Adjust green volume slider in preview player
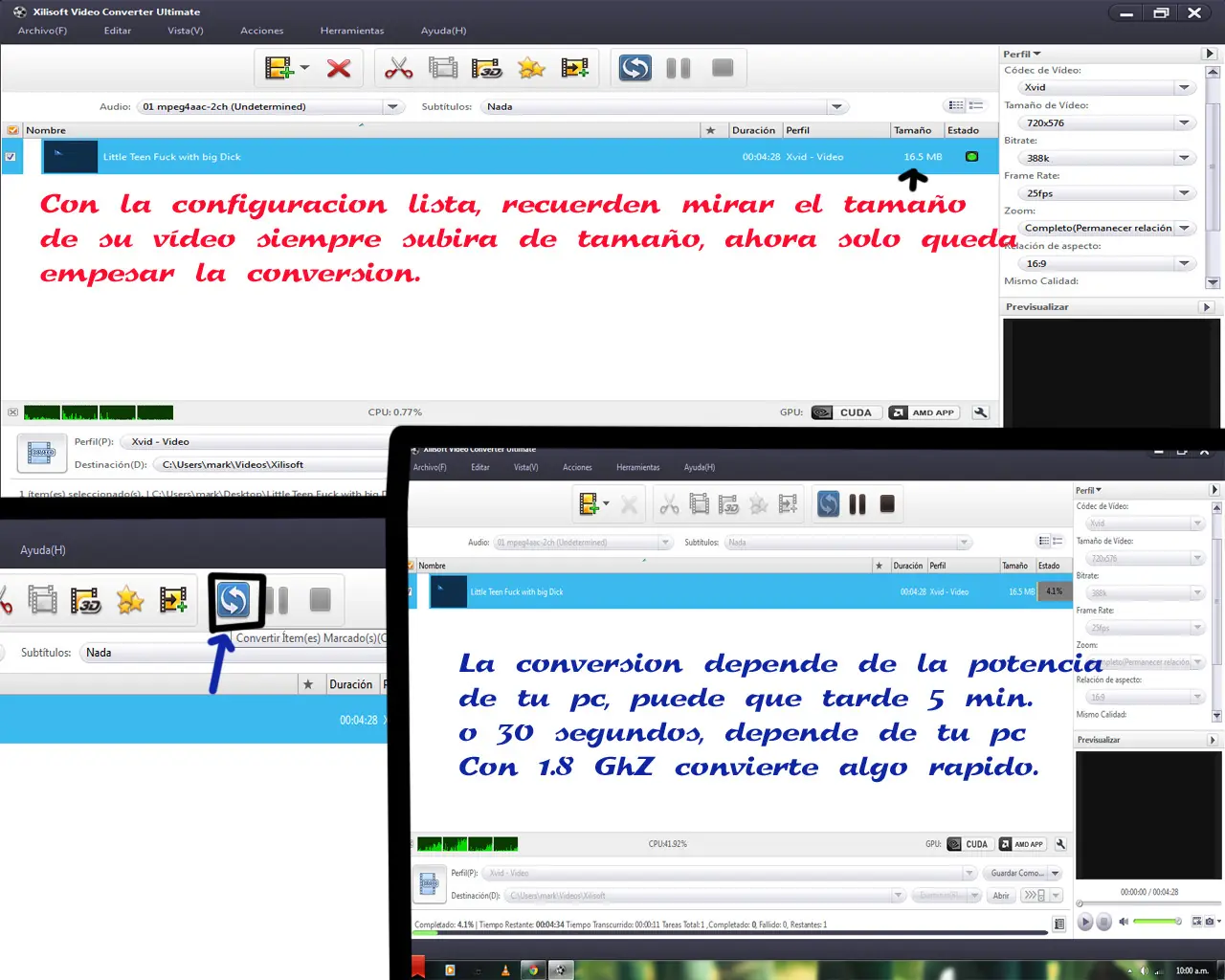 pos(1157,922)
